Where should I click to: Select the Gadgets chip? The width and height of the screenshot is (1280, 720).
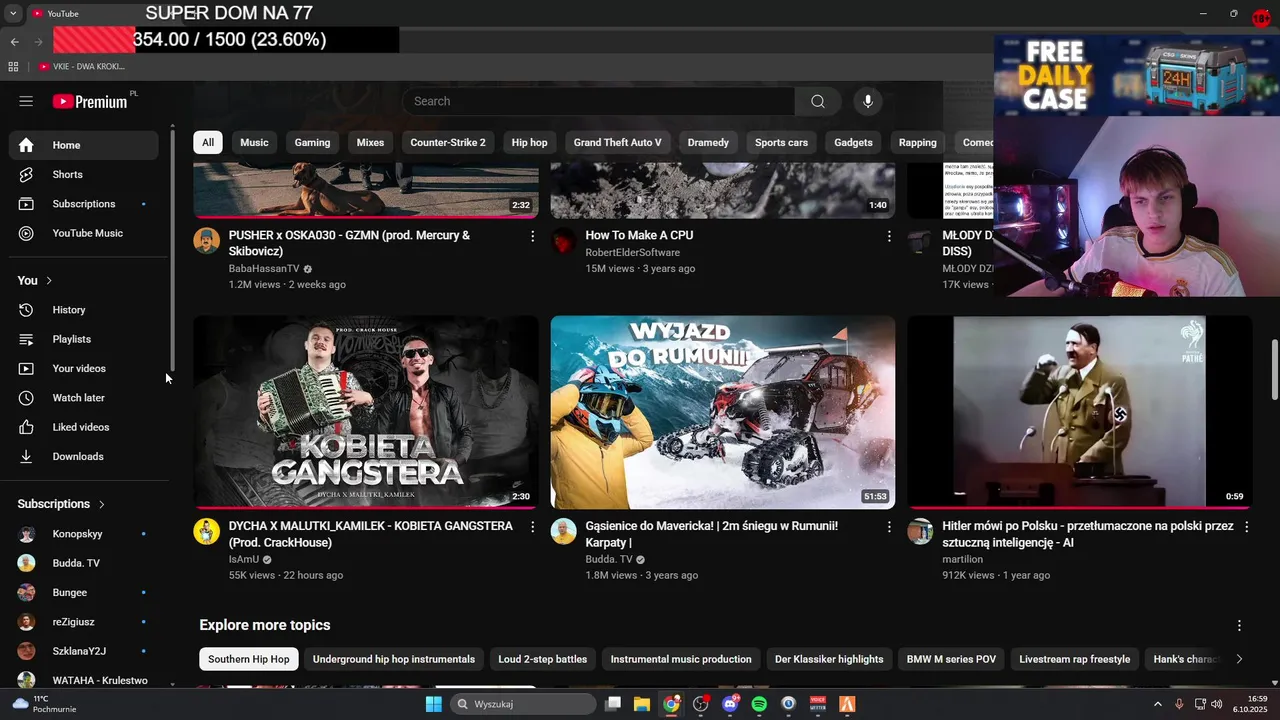click(x=853, y=143)
